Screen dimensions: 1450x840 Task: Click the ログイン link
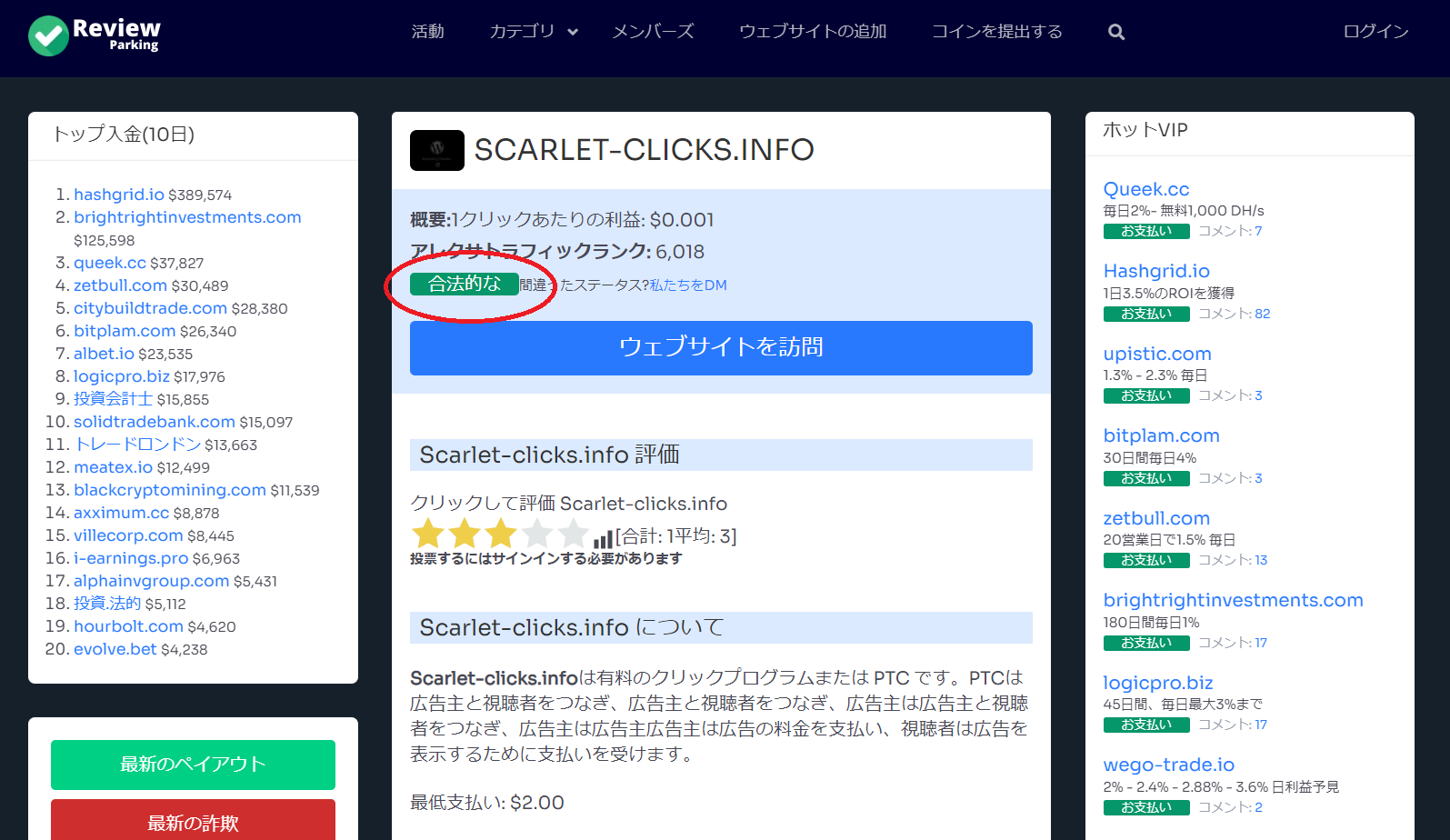coord(1375,32)
